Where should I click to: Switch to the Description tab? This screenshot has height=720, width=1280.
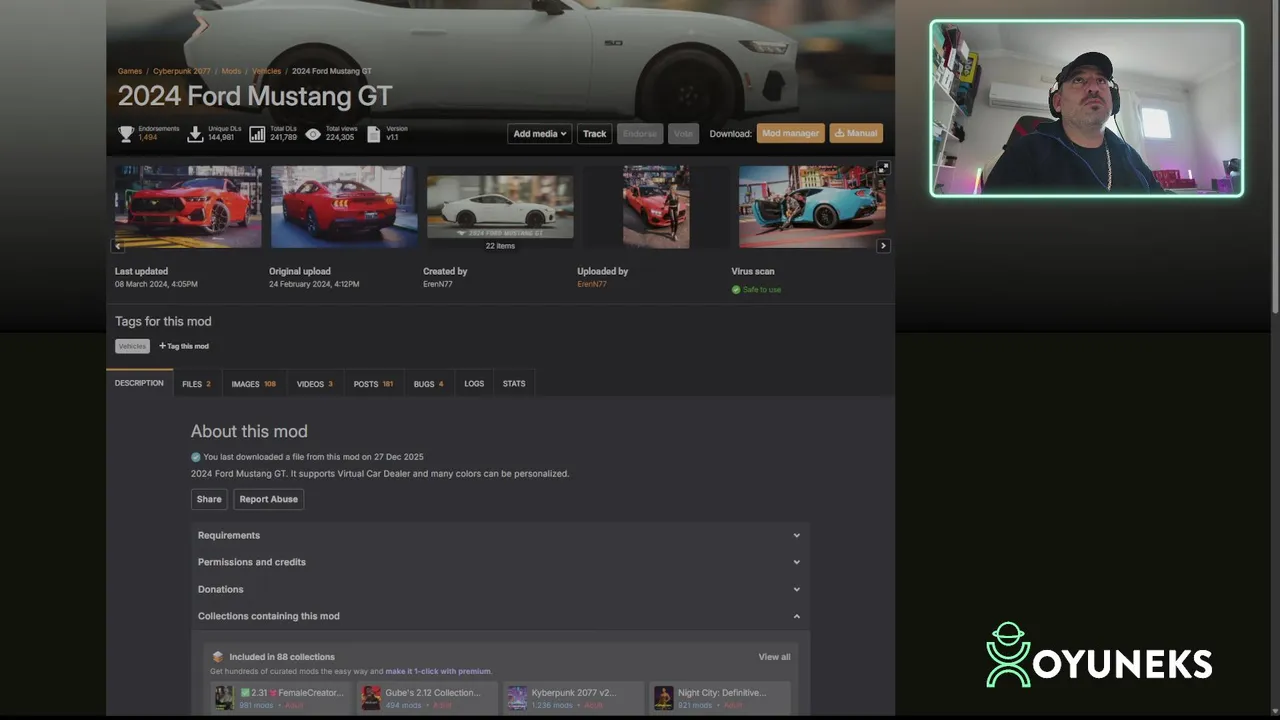[139, 383]
